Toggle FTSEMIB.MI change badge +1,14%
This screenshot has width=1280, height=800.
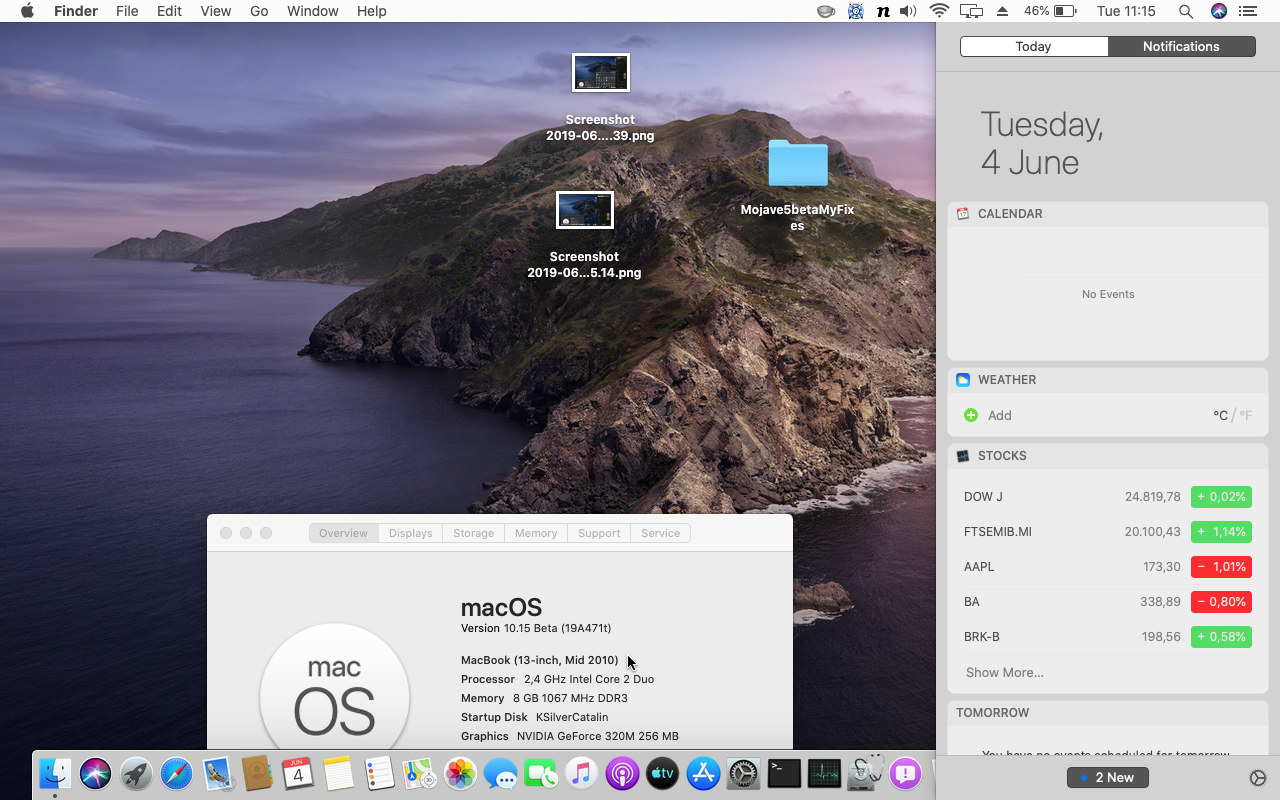click(1221, 531)
